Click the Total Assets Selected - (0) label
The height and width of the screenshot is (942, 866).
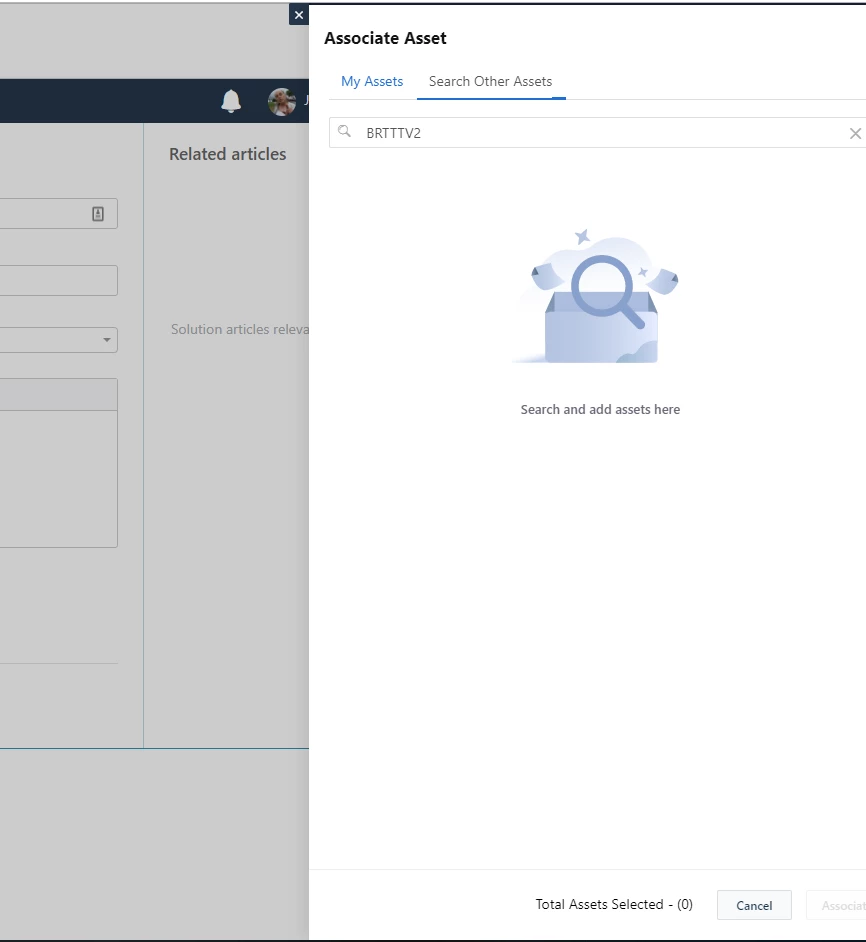point(614,905)
